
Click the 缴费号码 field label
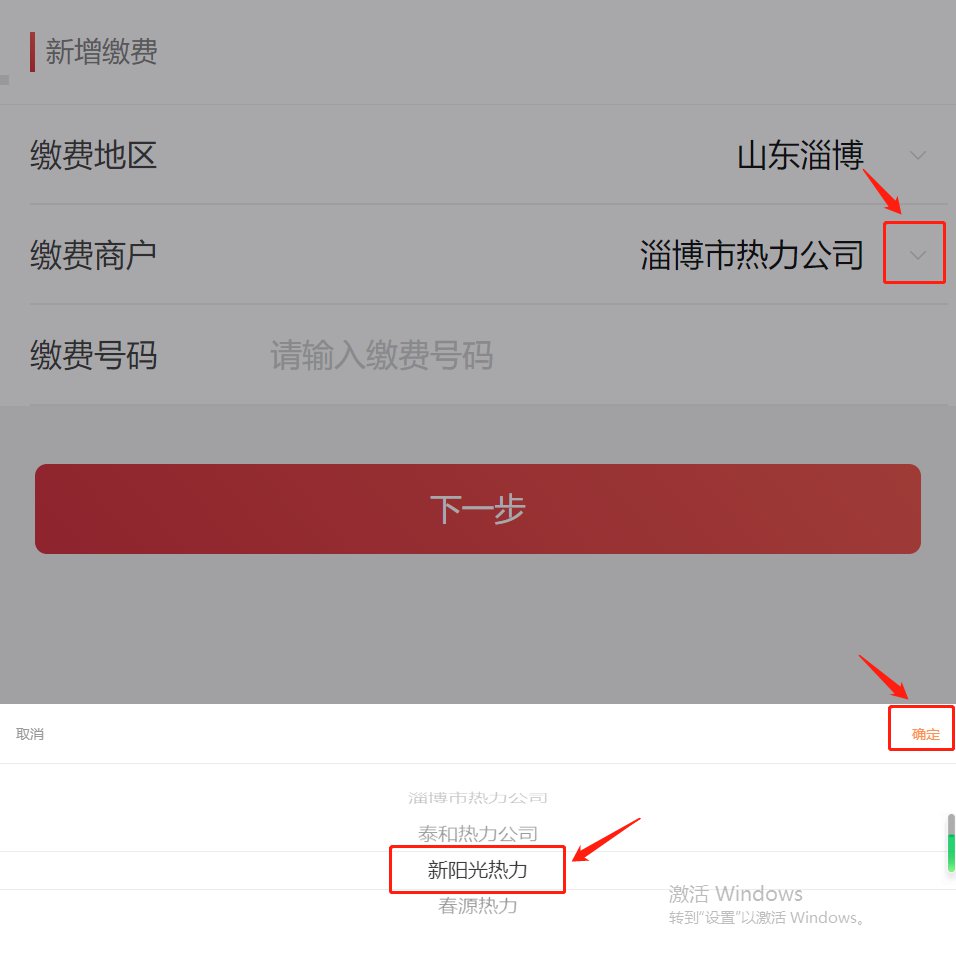(x=93, y=355)
